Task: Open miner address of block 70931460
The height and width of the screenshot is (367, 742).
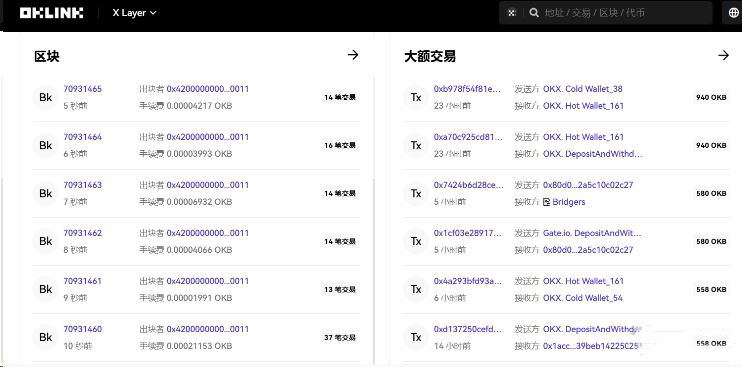Action: click(x=208, y=329)
